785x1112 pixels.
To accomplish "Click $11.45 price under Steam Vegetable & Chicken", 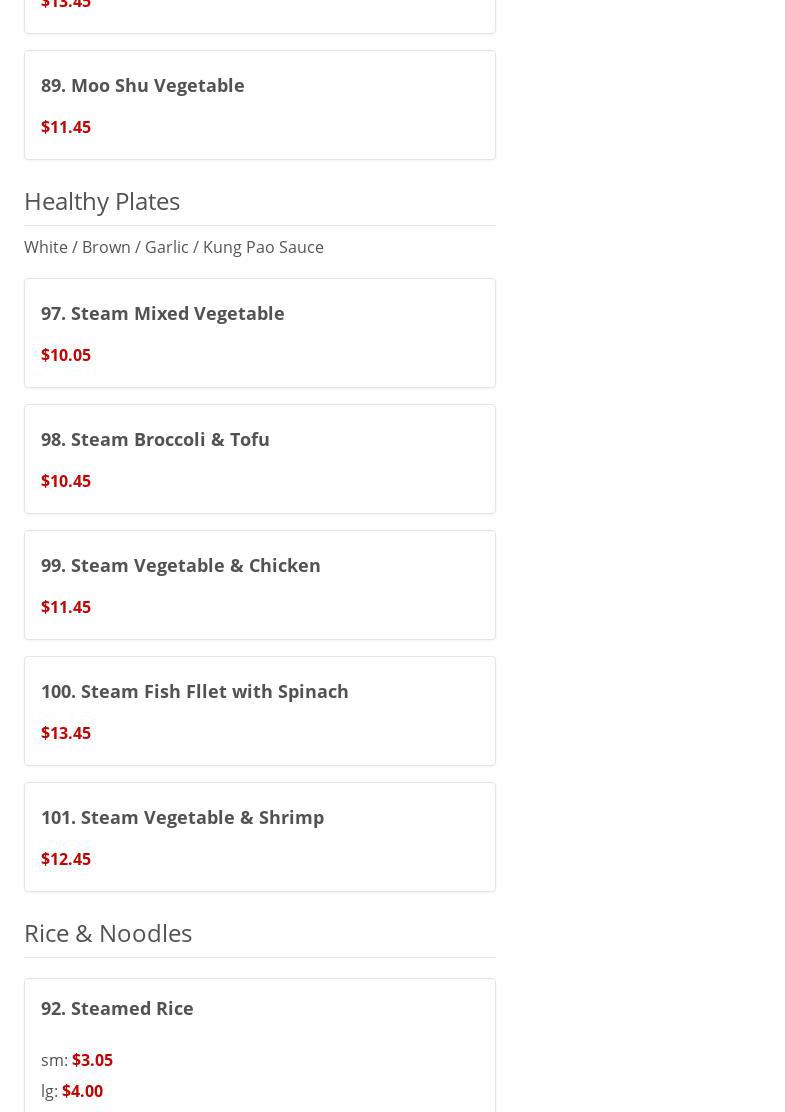I will click(66, 607).
